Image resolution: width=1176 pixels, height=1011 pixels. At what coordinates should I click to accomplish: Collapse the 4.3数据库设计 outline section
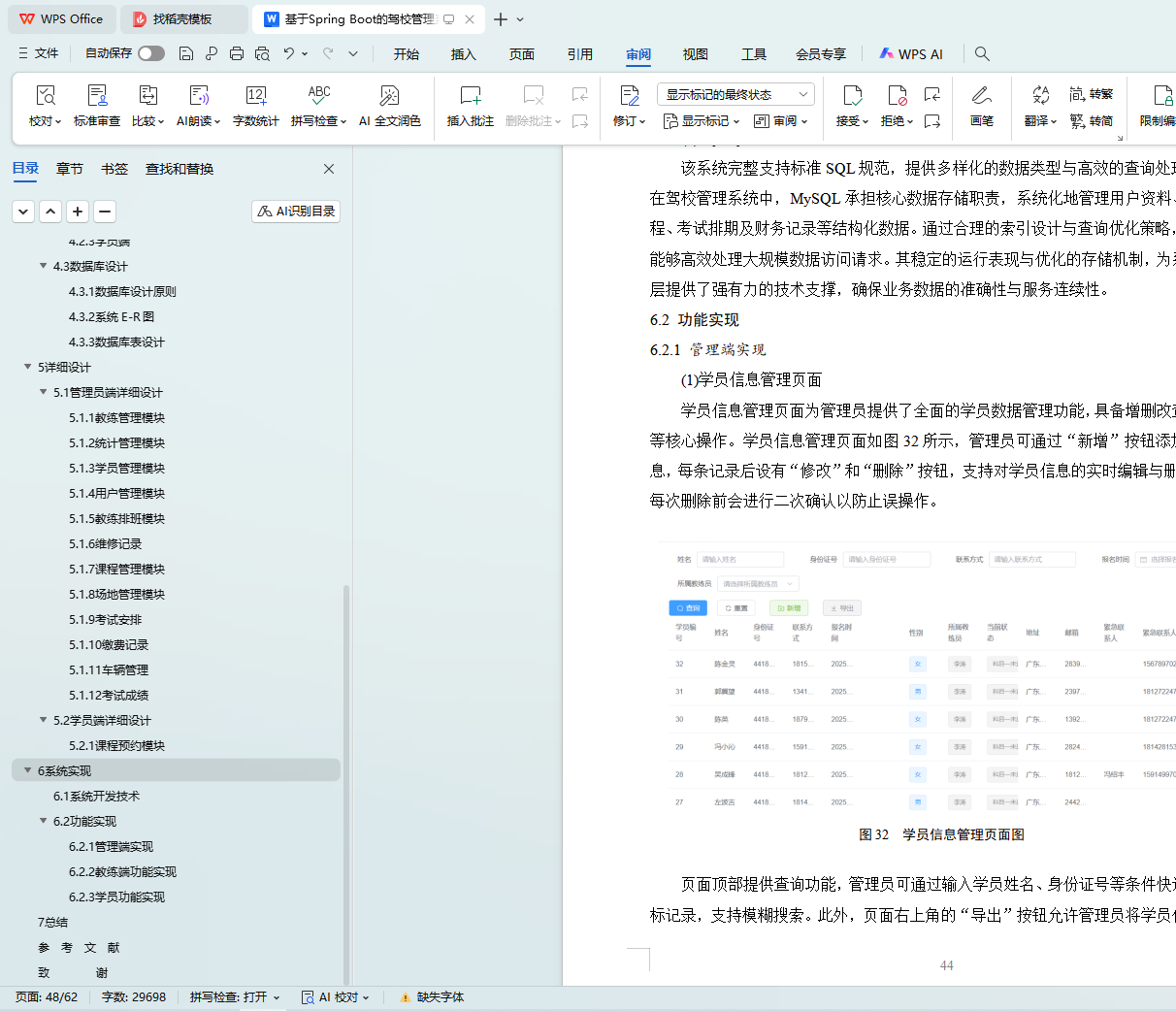44,267
